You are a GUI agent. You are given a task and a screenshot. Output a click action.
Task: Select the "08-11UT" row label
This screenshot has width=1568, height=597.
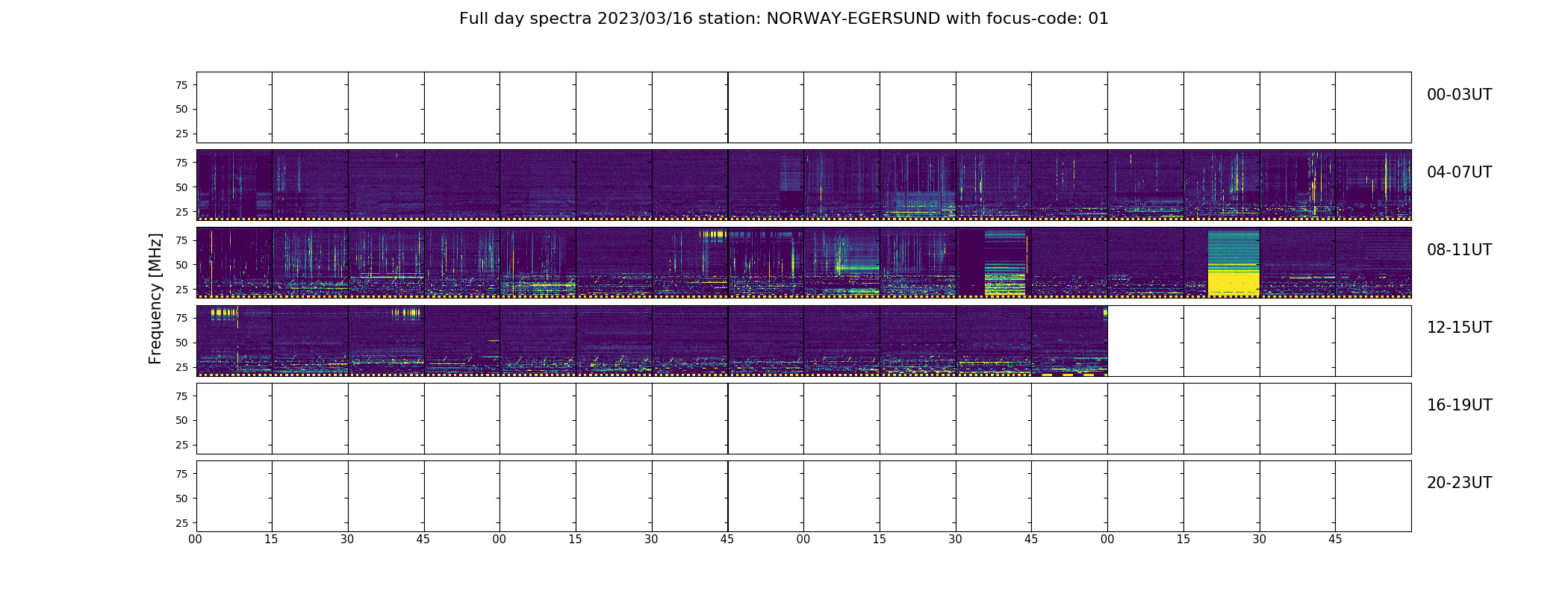point(1459,250)
